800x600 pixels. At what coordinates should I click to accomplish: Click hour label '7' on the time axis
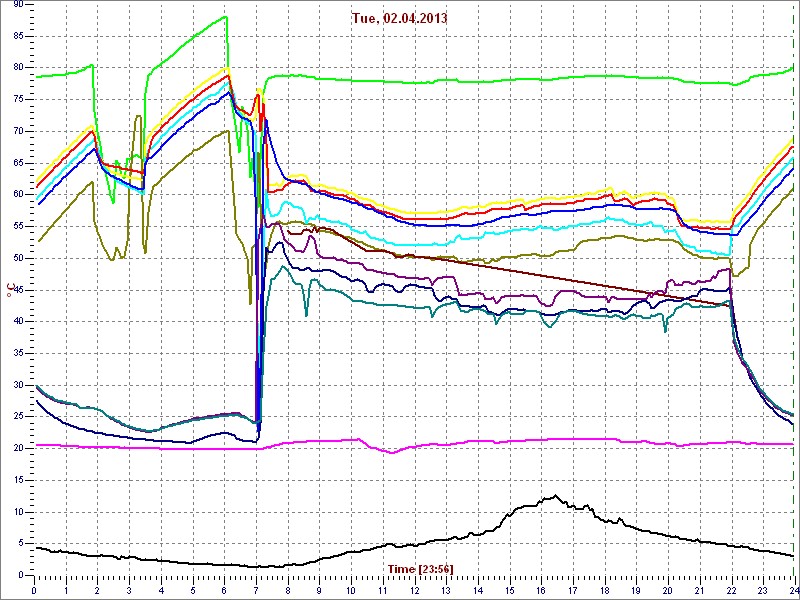256,590
